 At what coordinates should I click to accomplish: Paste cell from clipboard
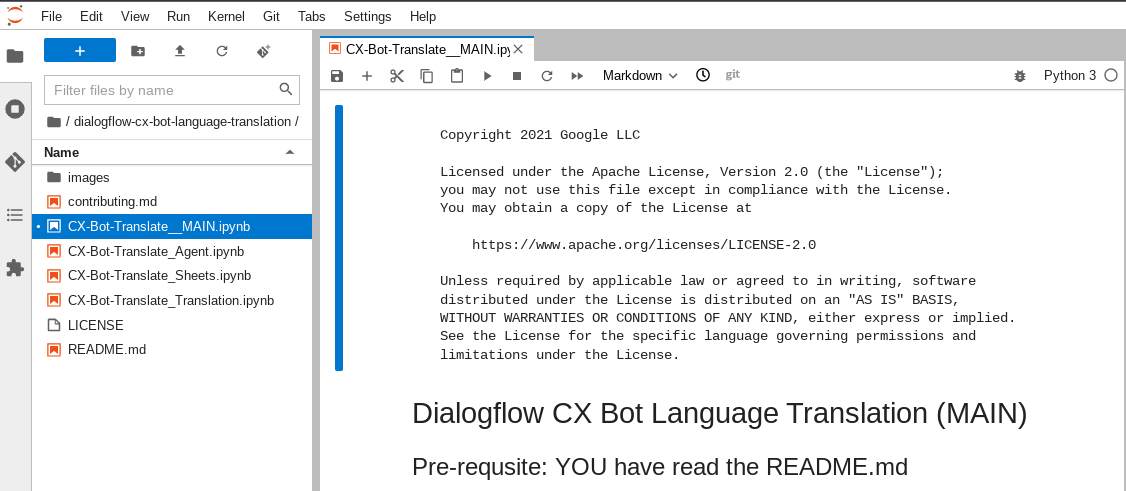(457, 75)
